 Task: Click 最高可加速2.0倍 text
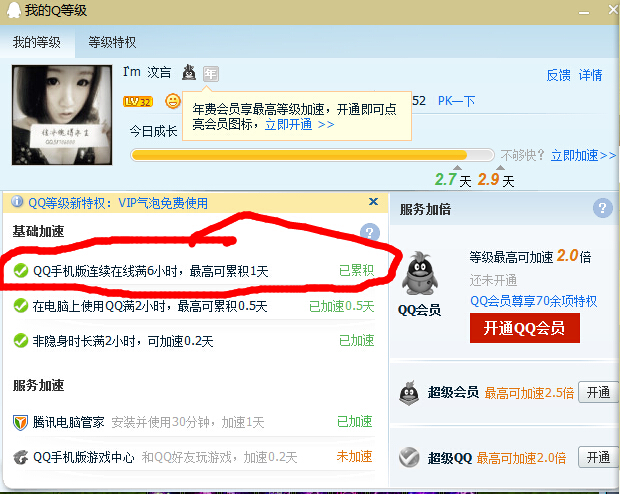point(521,458)
